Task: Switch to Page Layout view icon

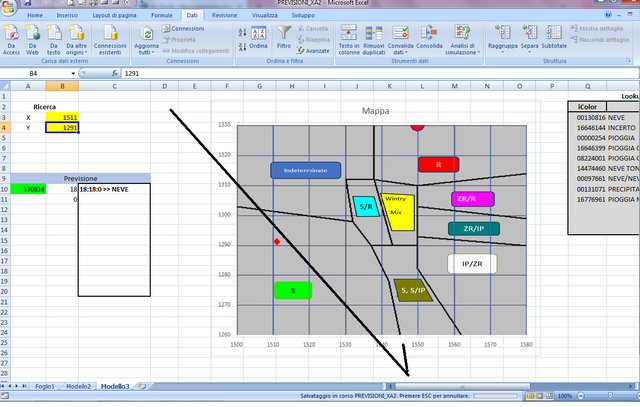Action: (540, 396)
